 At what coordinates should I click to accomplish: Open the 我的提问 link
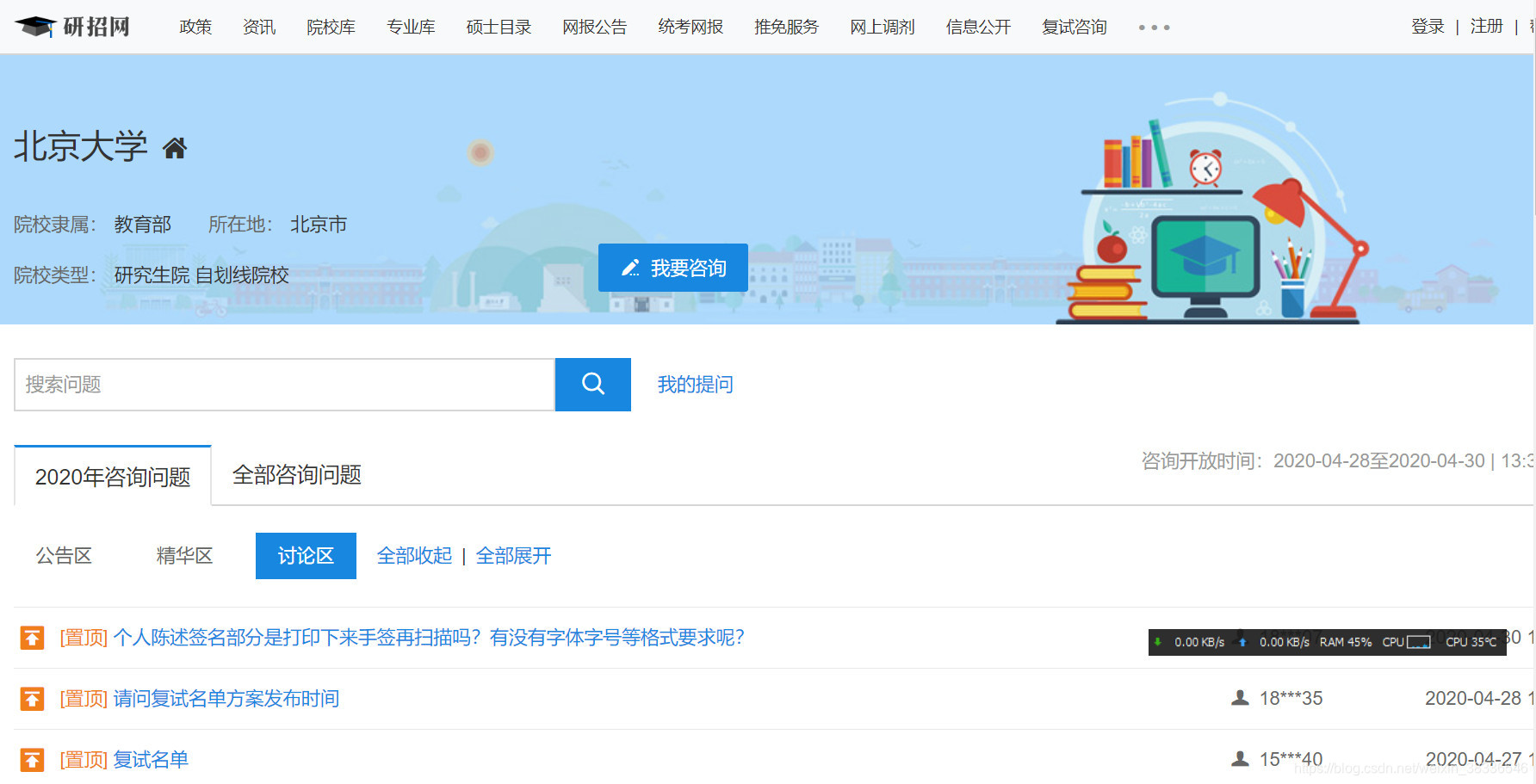tap(696, 385)
